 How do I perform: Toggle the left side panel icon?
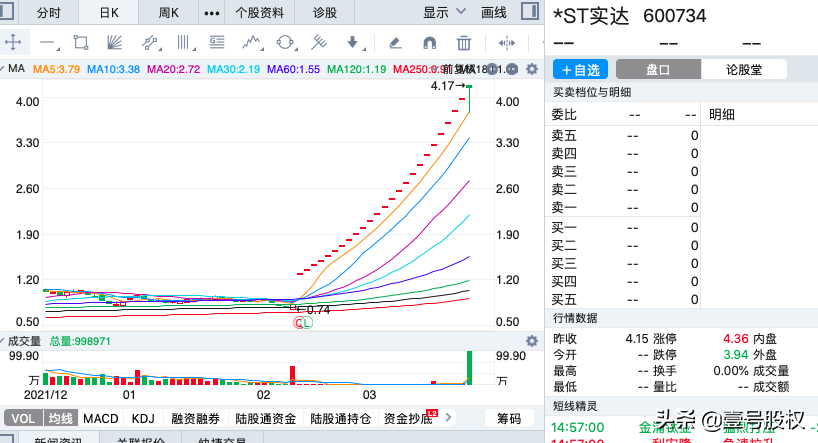(x=6, y=11)
